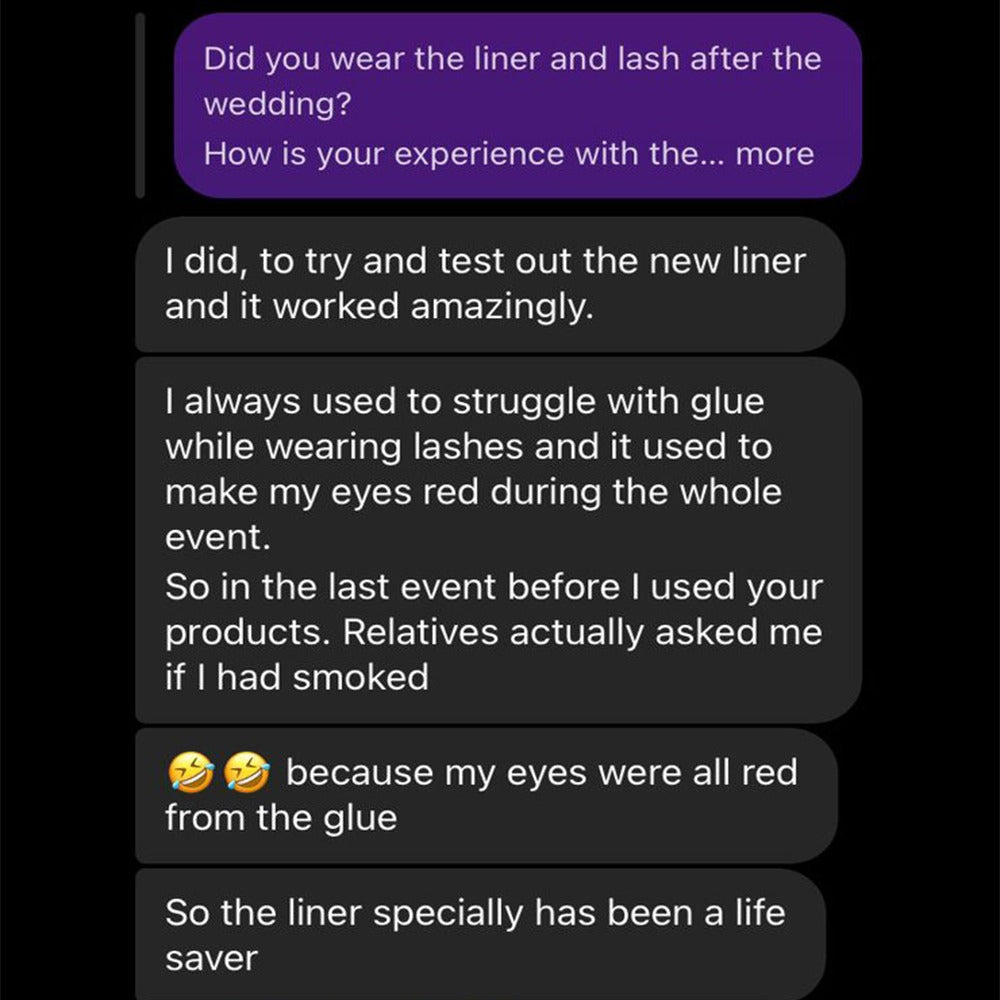
Task: Click the vertical reply indicator bar
Action: click(140, 105)
